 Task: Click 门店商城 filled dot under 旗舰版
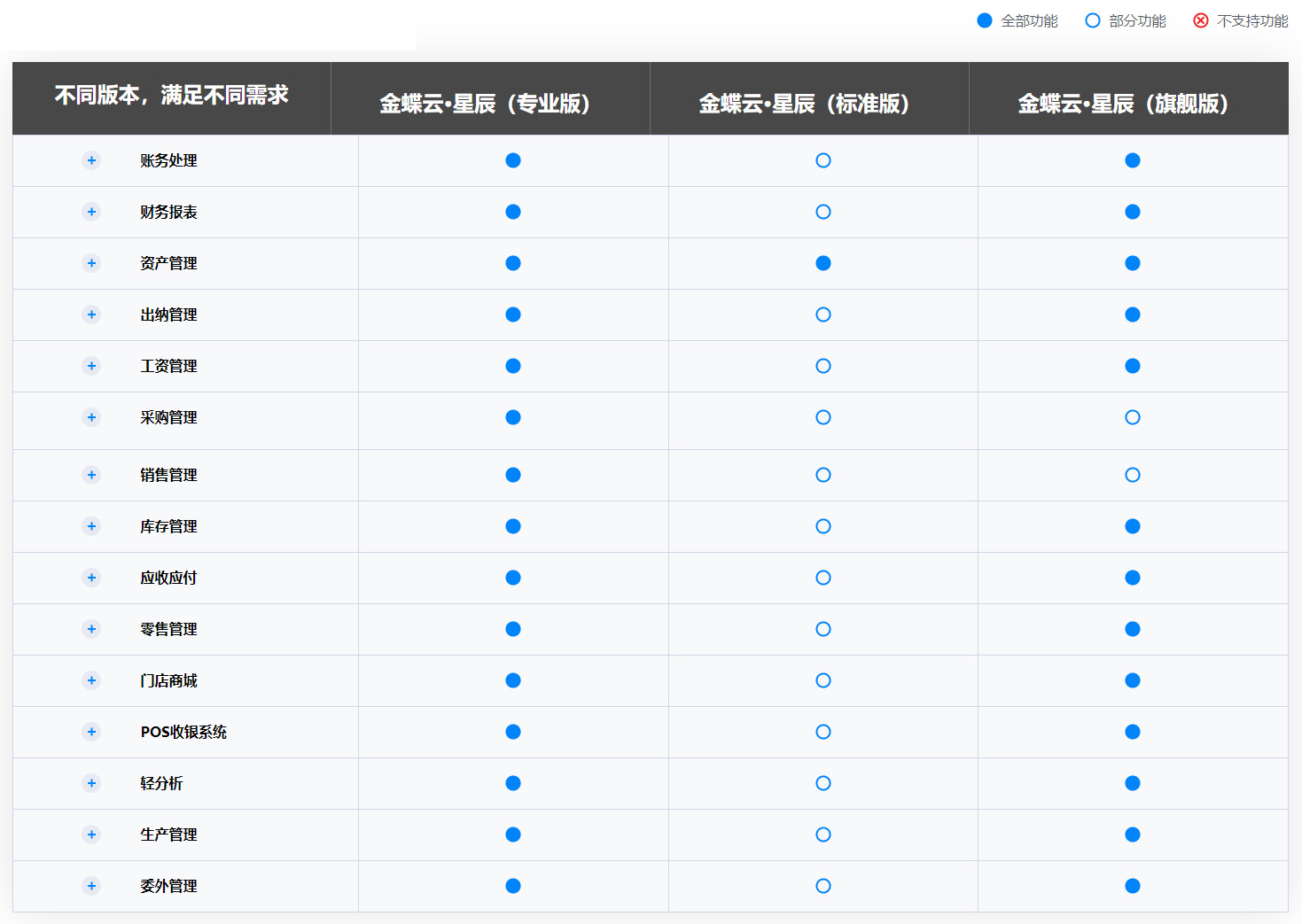click(1133, 680)
